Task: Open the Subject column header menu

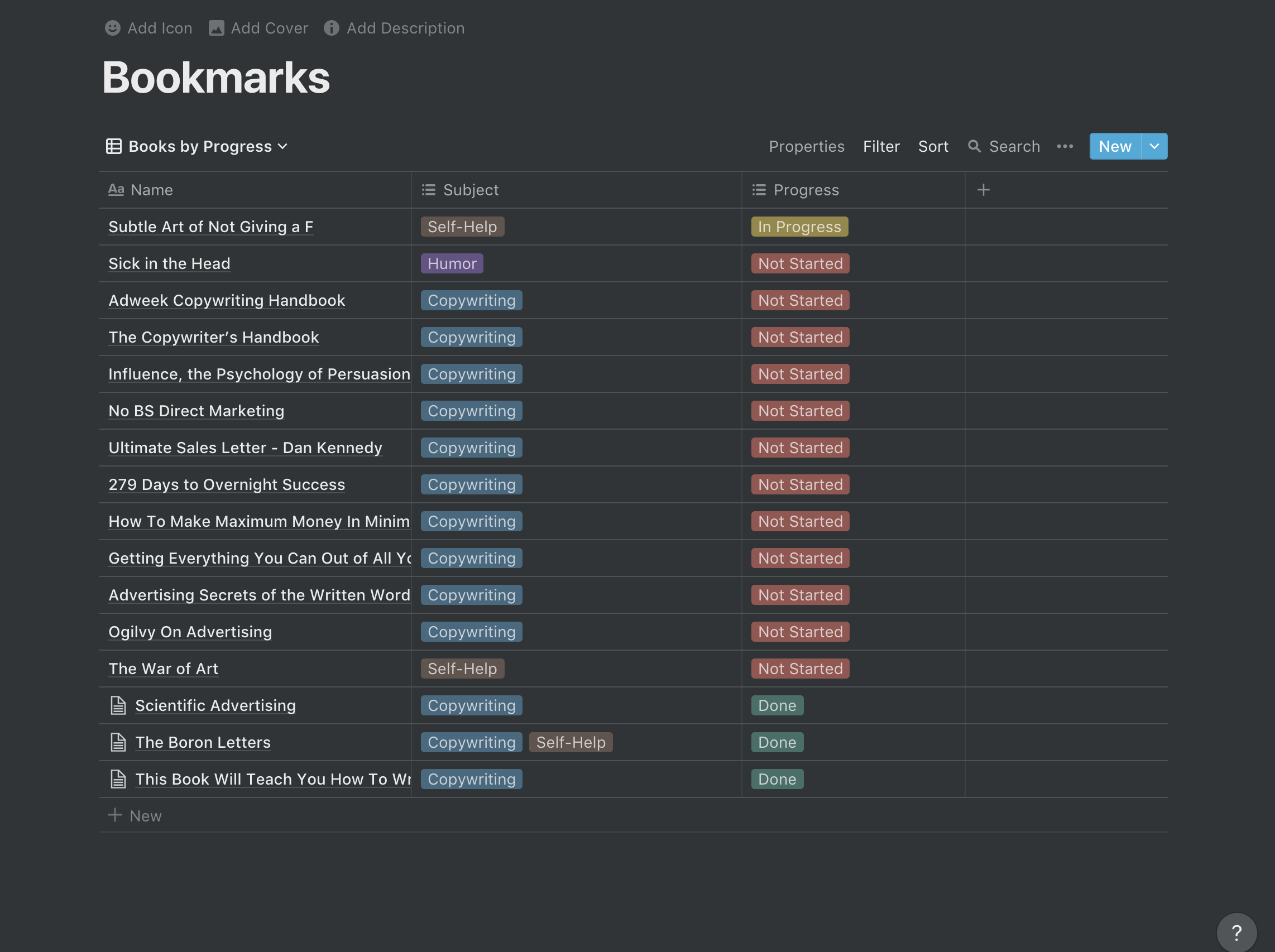Action: point(470,190)
